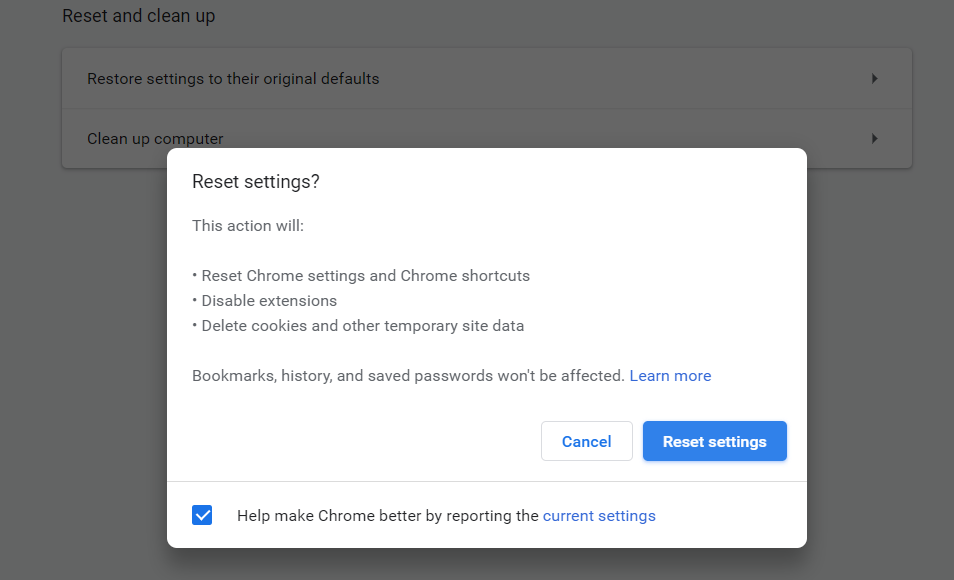Viewport: 954px width, 580px height.
Task: Click empty dialog space left of Cancel
Action: [x=360, y=441]
